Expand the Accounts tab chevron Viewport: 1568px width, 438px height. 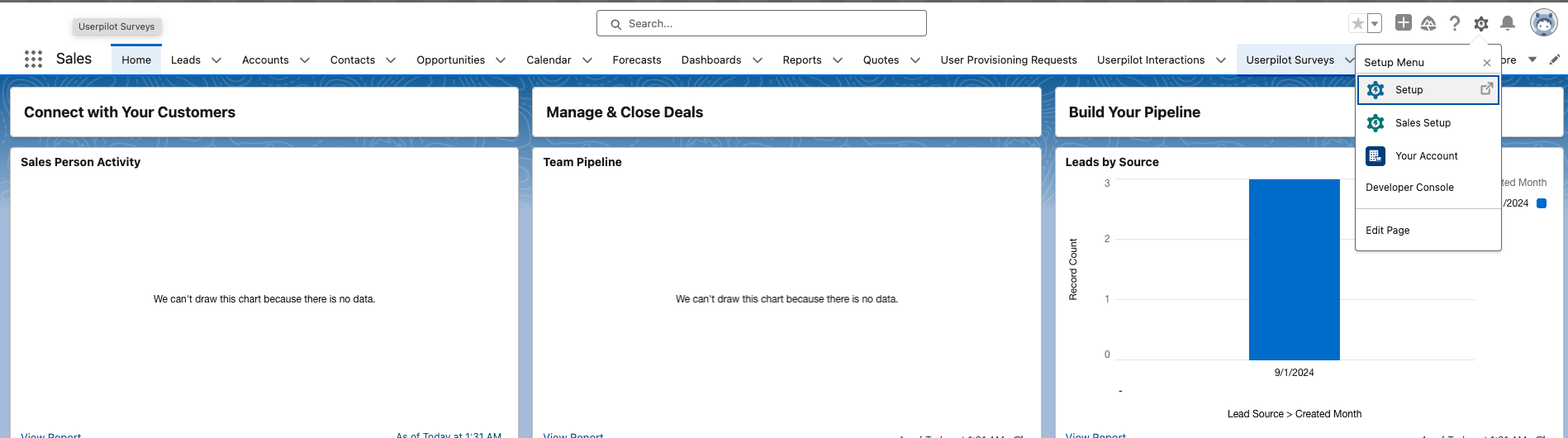tap(305, 60)
